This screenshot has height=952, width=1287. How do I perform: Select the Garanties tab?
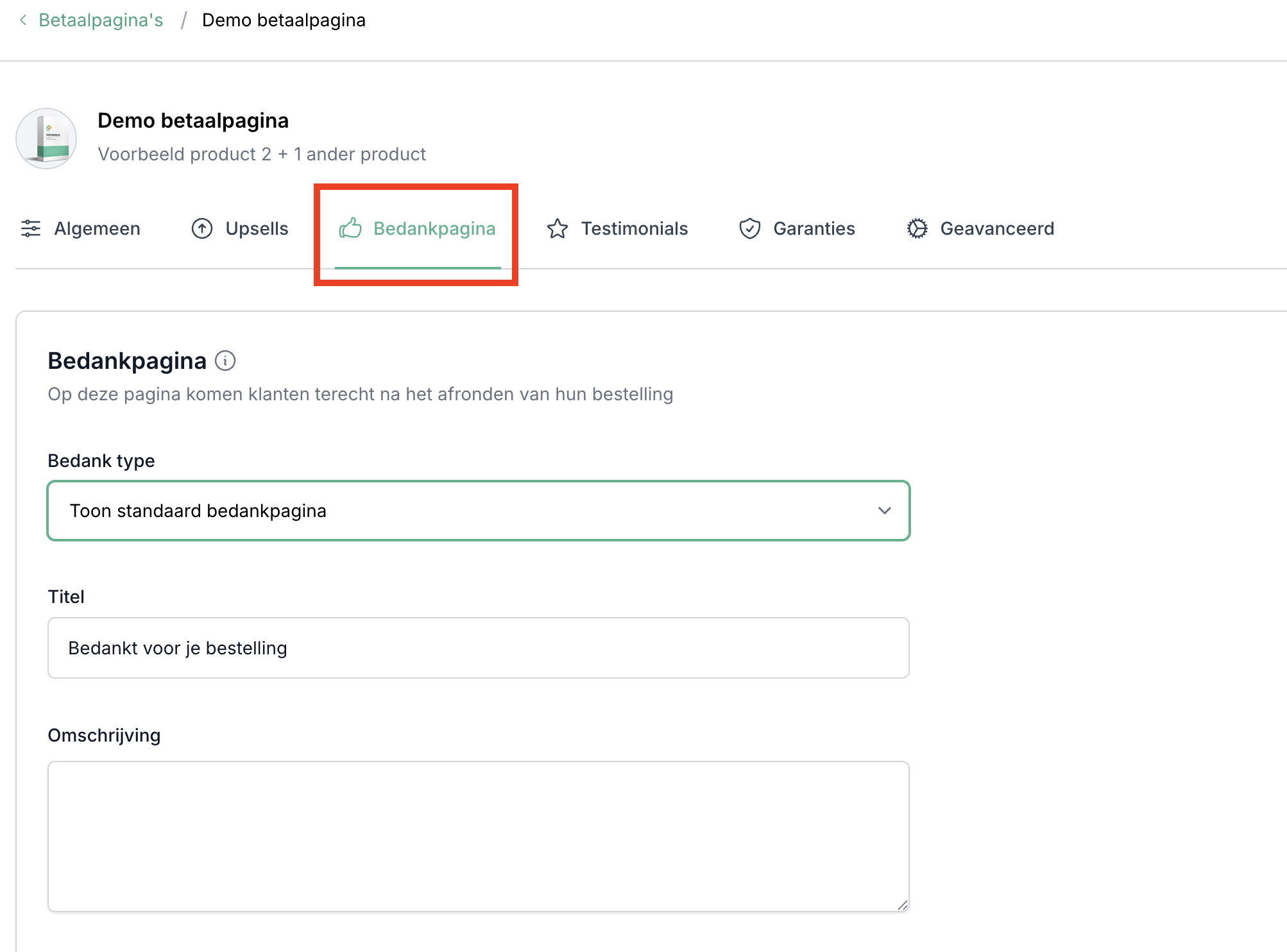pos(814,228)
